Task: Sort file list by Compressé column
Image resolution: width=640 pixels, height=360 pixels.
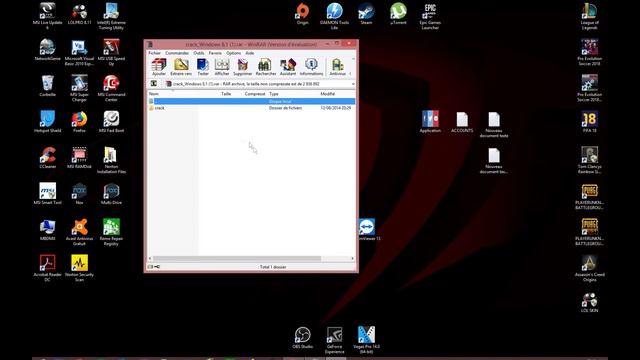Action: (255, 94)
